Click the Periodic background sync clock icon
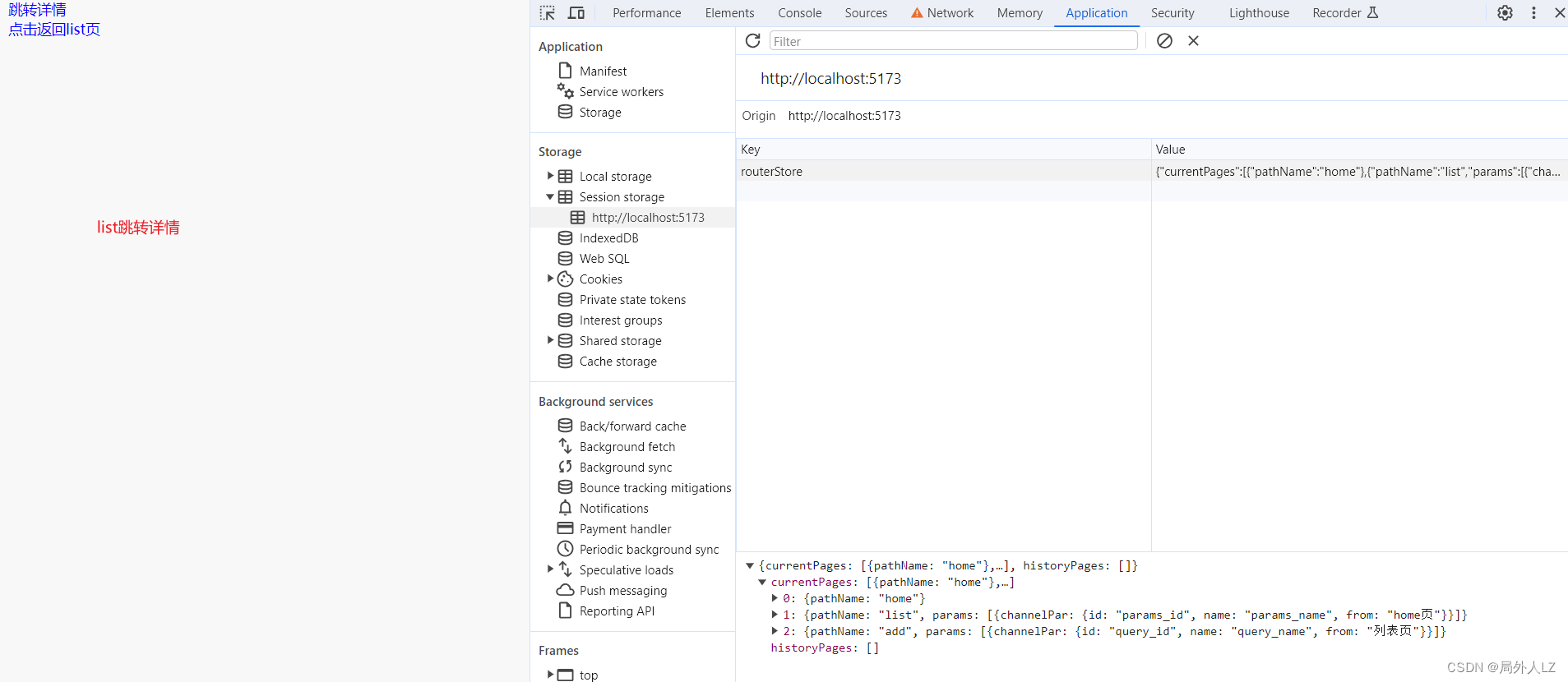The height and width of the screenshot is (682, 1568). 565,549
